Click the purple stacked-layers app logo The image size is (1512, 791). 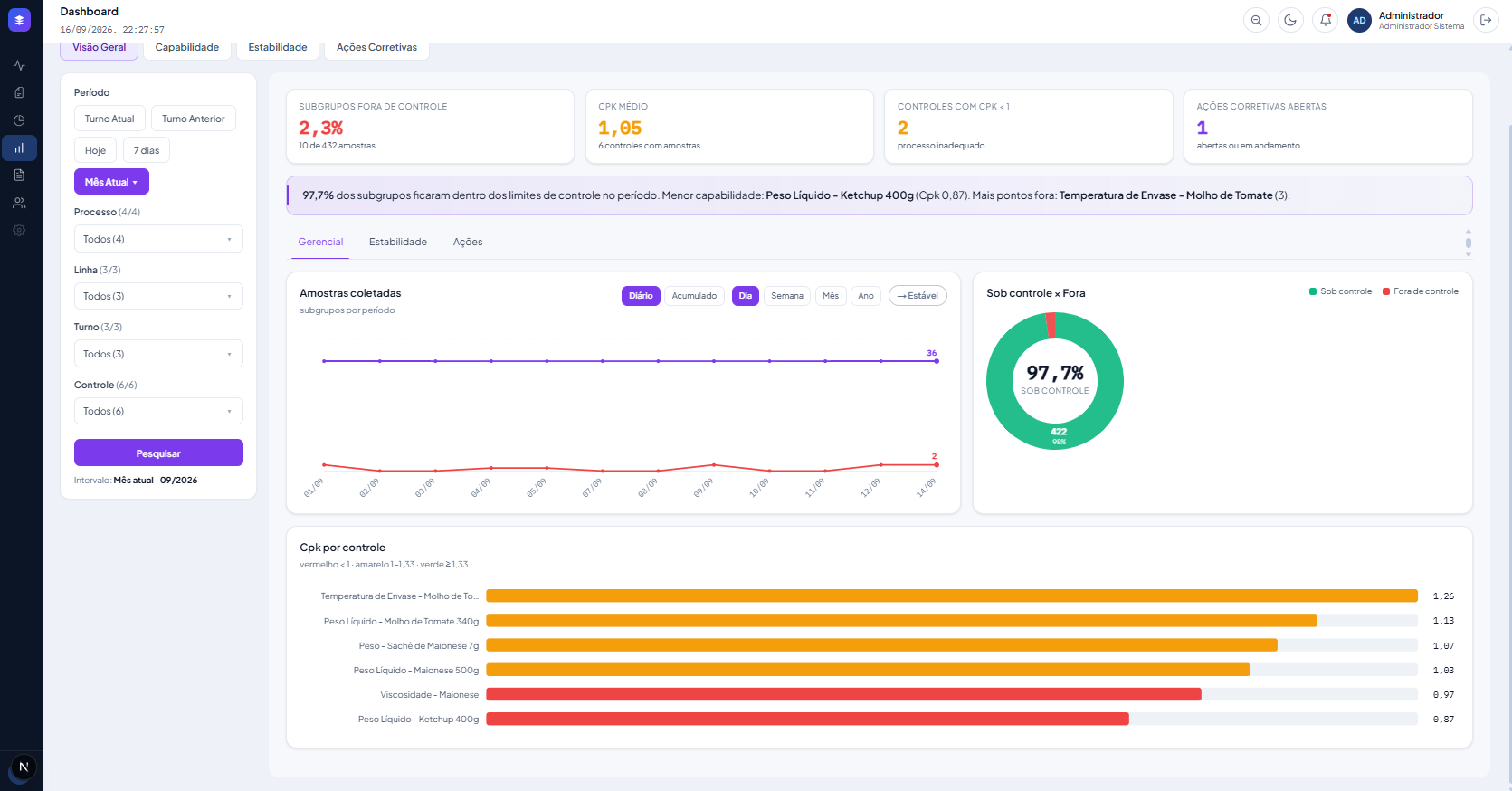19,20
